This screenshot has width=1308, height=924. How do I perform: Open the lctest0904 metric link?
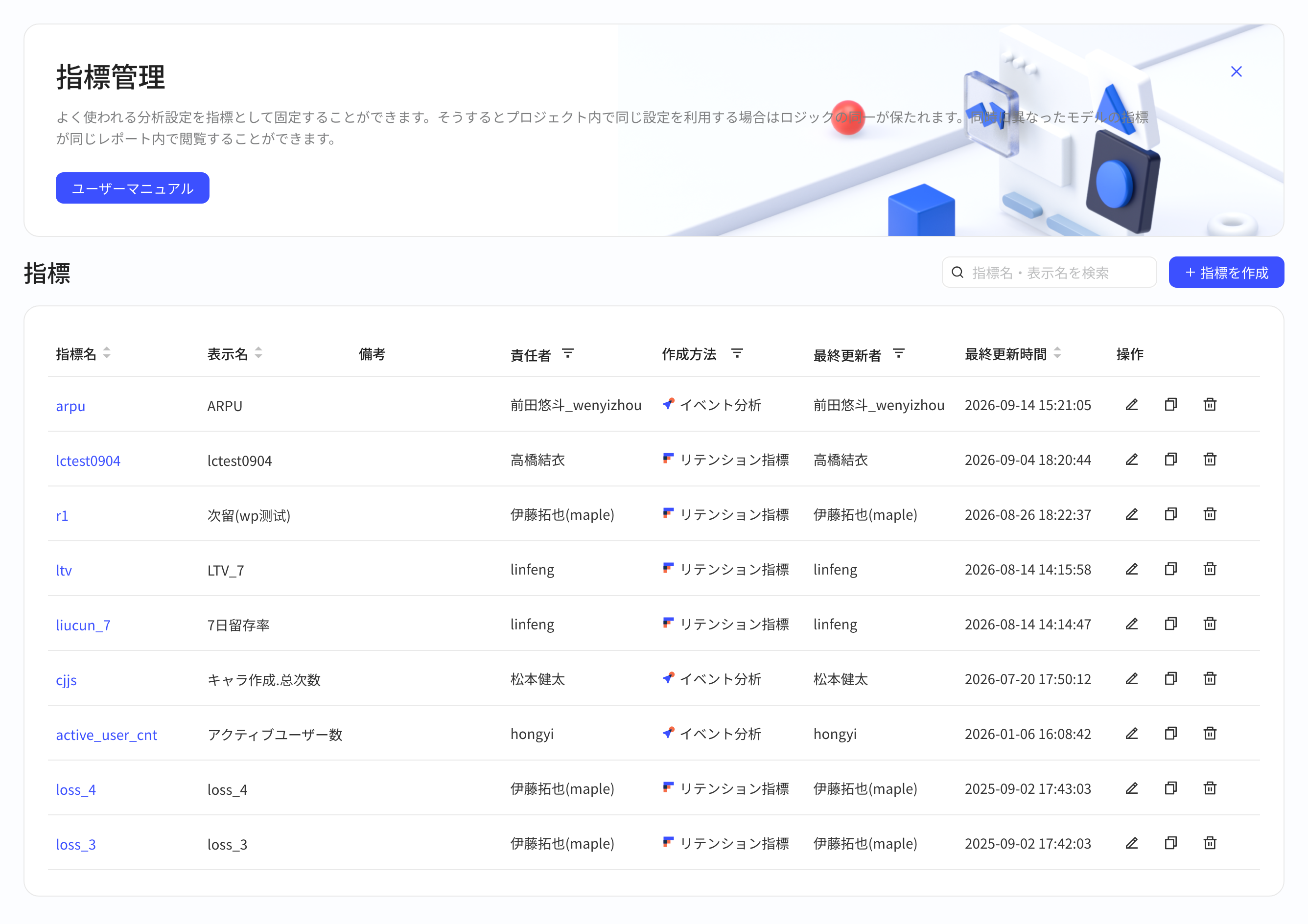click(88, 461)
